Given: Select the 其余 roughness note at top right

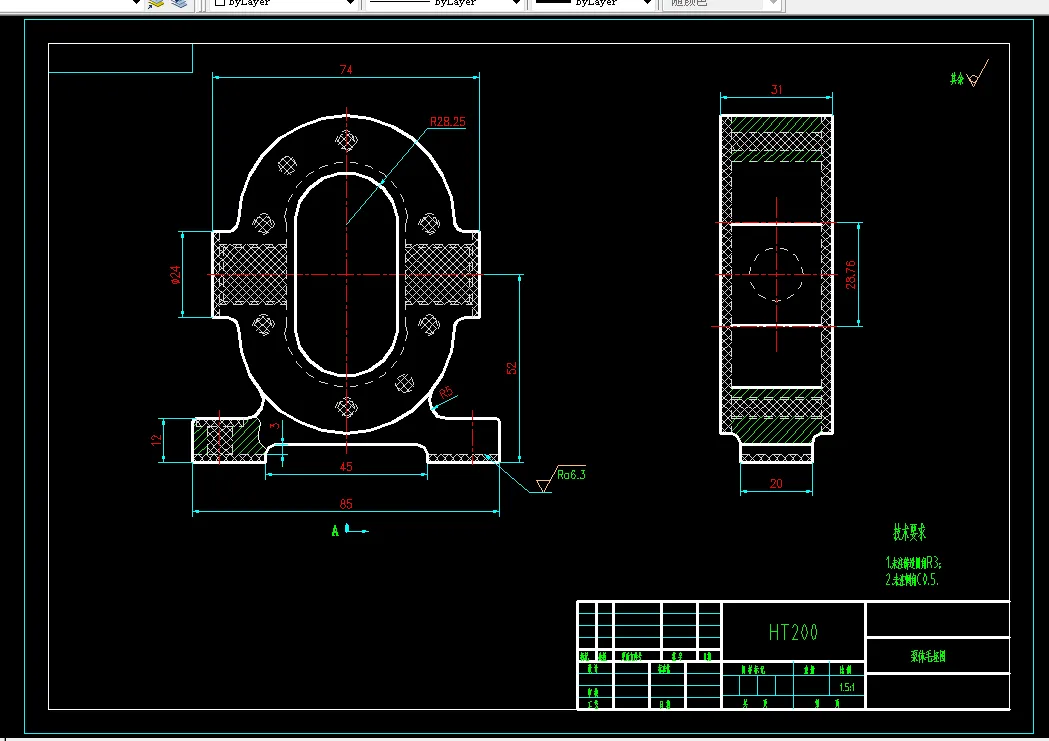Looking at the screenshot, I should tap(957, 79).
